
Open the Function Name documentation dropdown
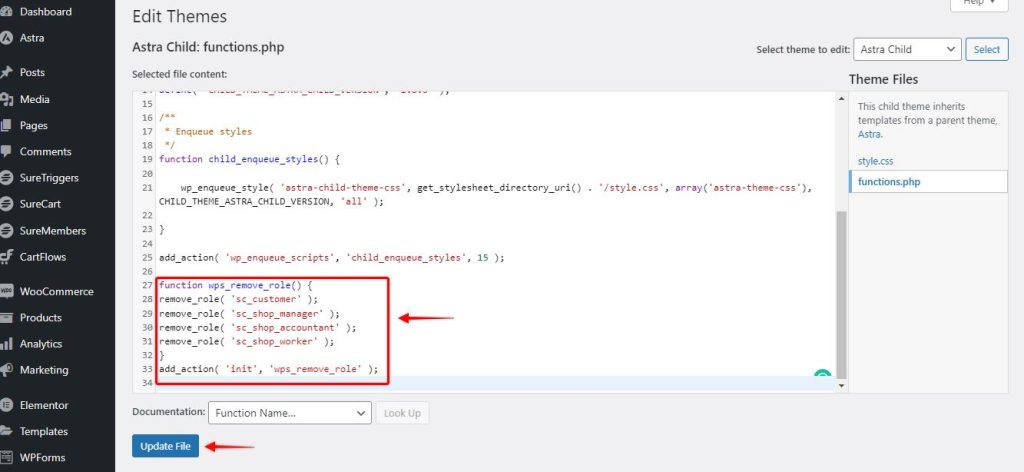290,413
